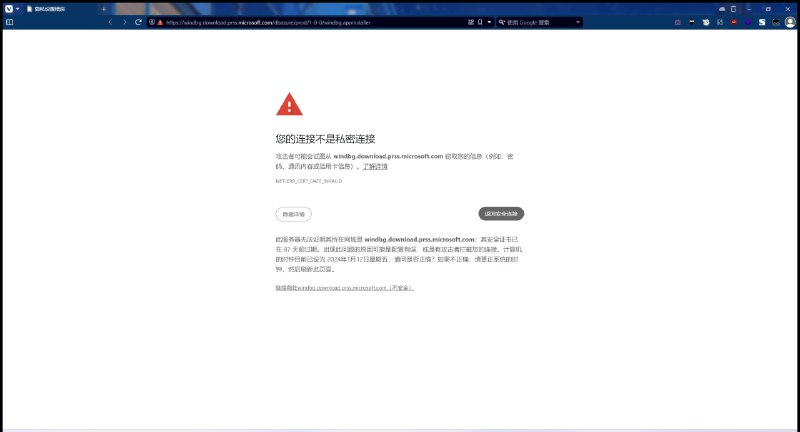Click the red warning triangle on page
Screen dimensions: 800x432
(x=289, y=104)
